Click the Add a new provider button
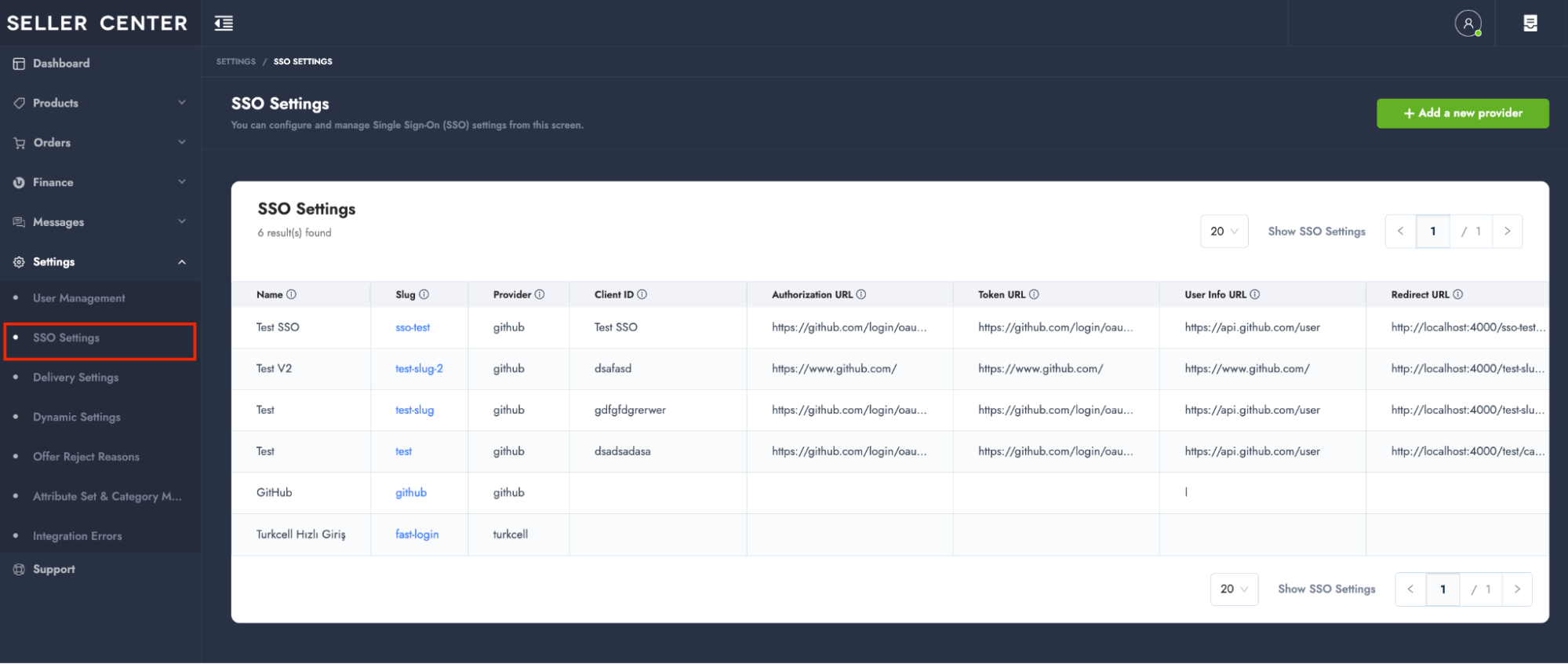Image resolution: width=1568 pixels, height=664 pixels. tap(1462, 113)
